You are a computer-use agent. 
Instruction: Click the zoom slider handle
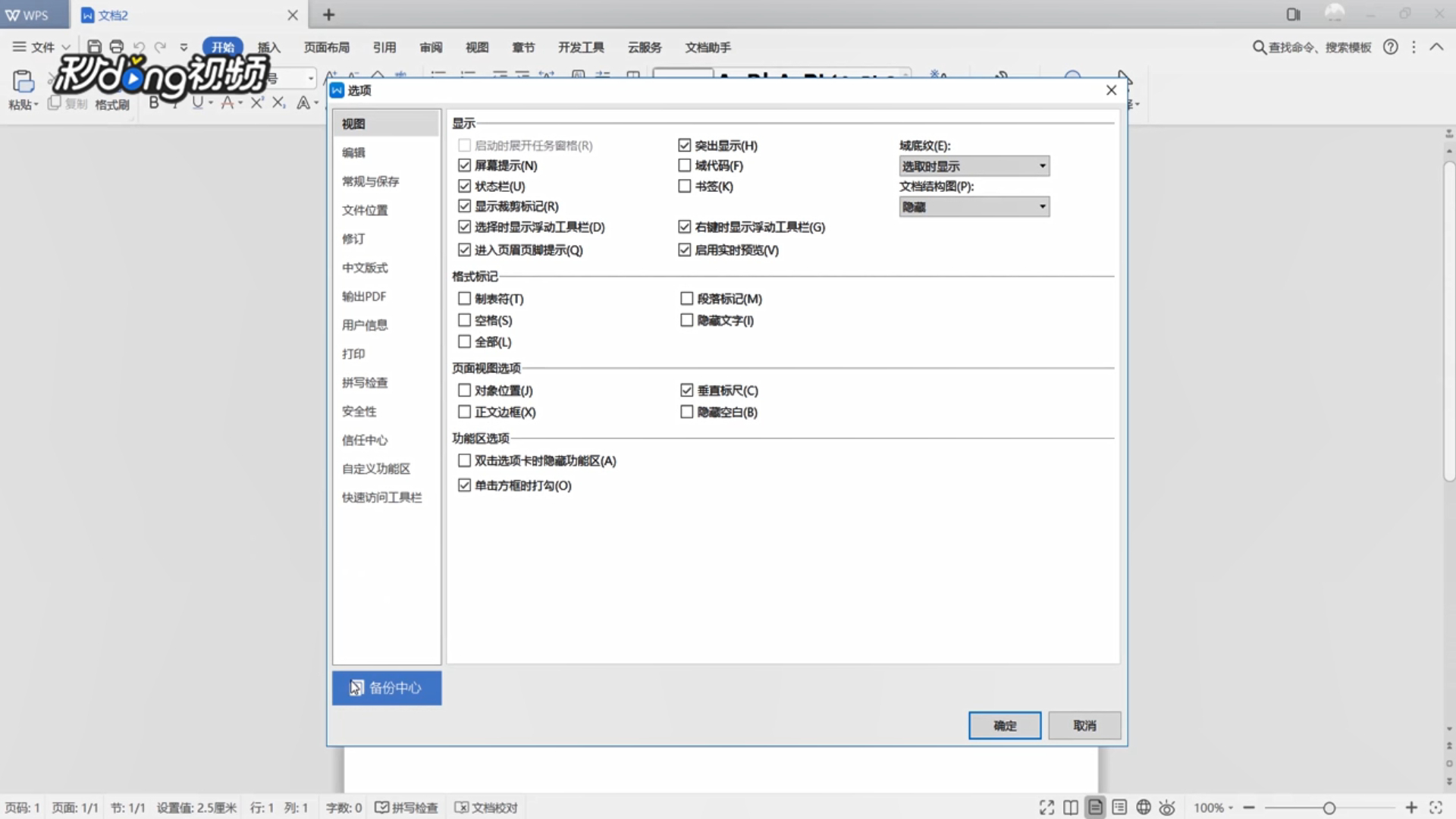1329,808
